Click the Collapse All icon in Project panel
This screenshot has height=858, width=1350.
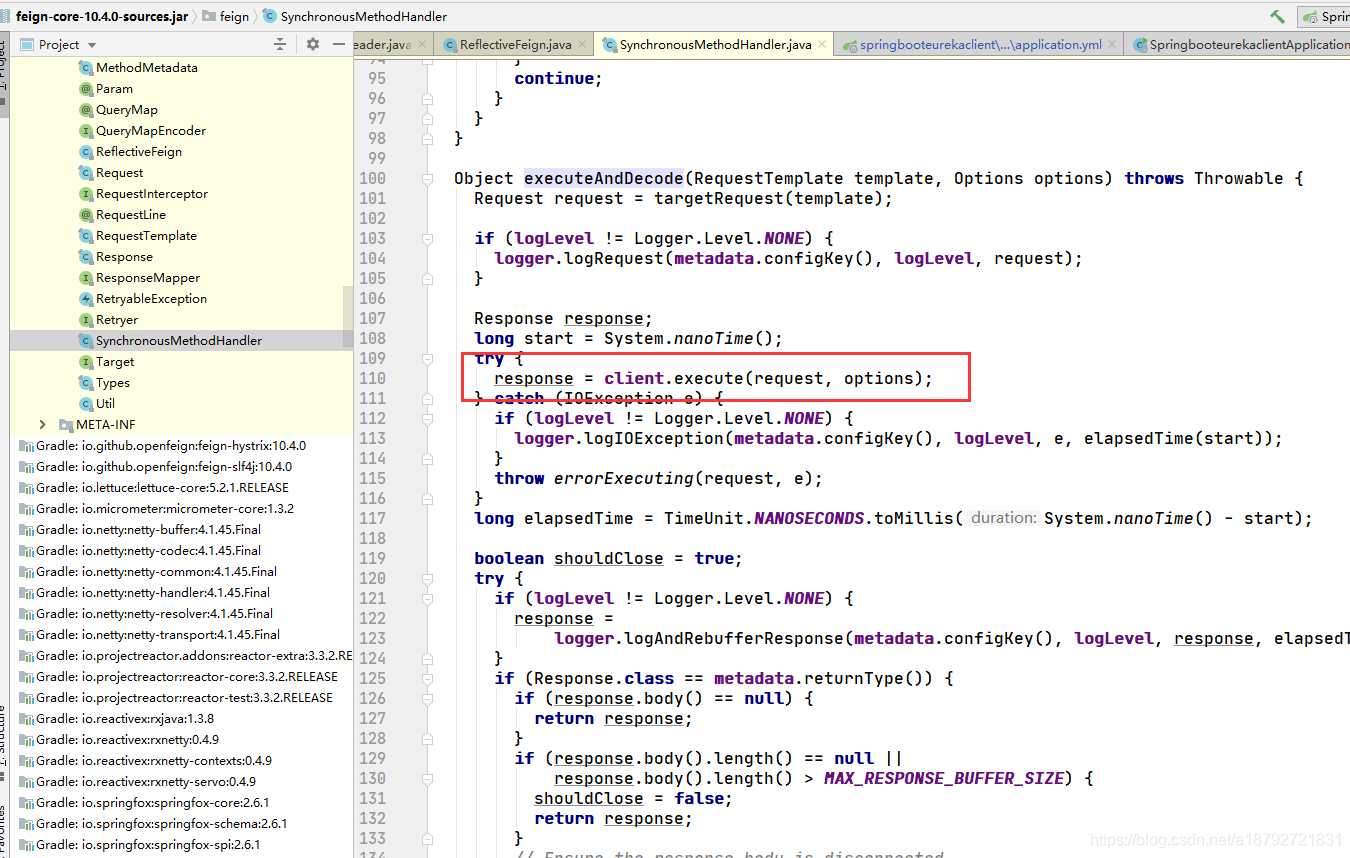click(280, 44)
